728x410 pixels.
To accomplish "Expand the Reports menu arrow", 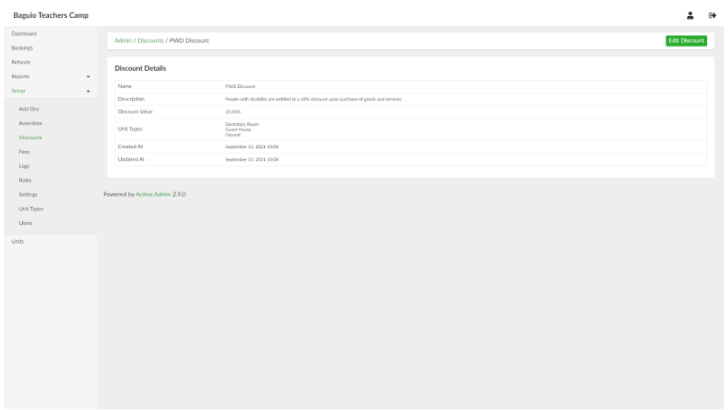I will [x=88, y=76].
